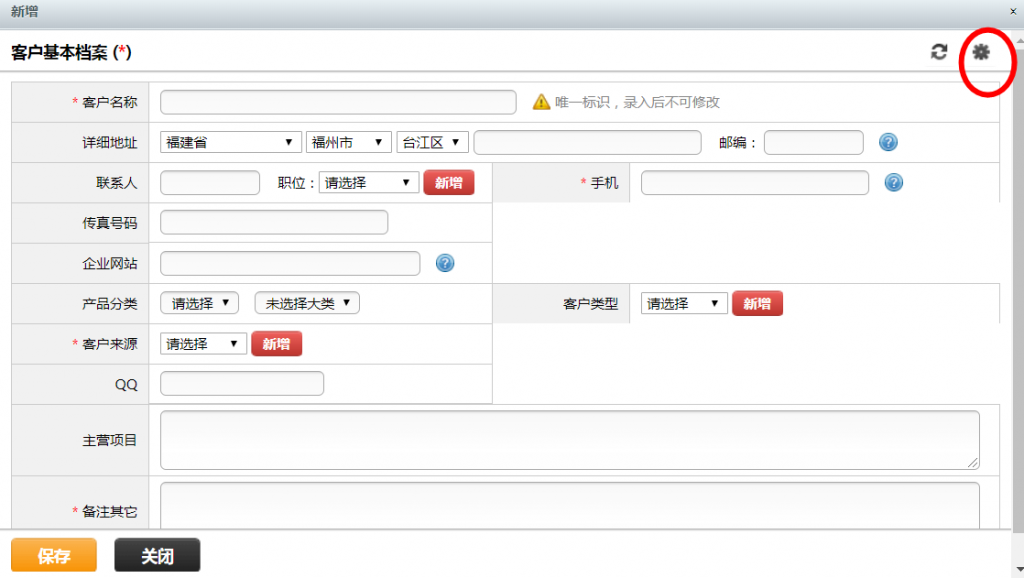Focus the 客户名称 input field
The image size is (1024, 578).
click(338, 102)
